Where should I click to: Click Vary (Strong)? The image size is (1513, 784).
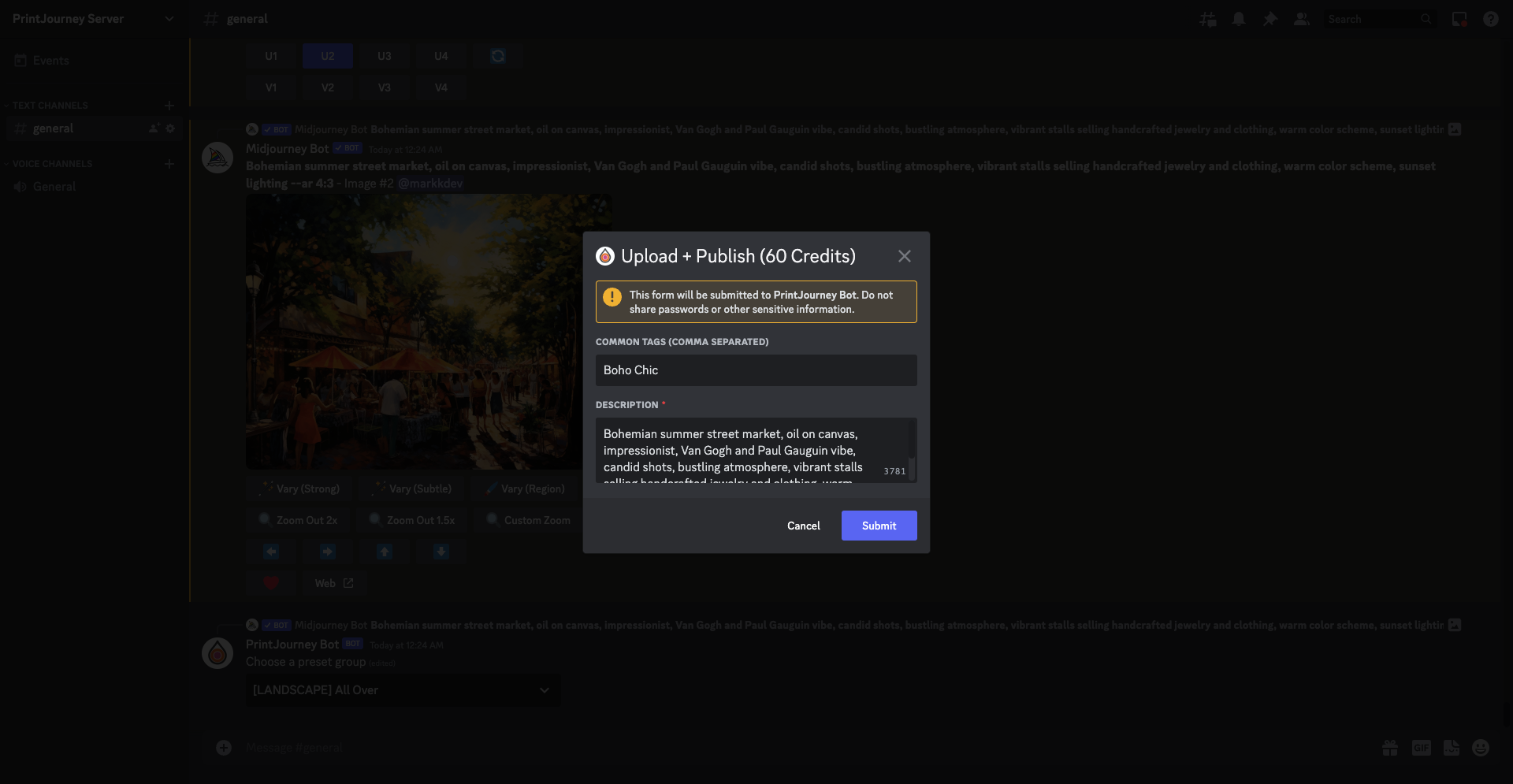[299, 489]
